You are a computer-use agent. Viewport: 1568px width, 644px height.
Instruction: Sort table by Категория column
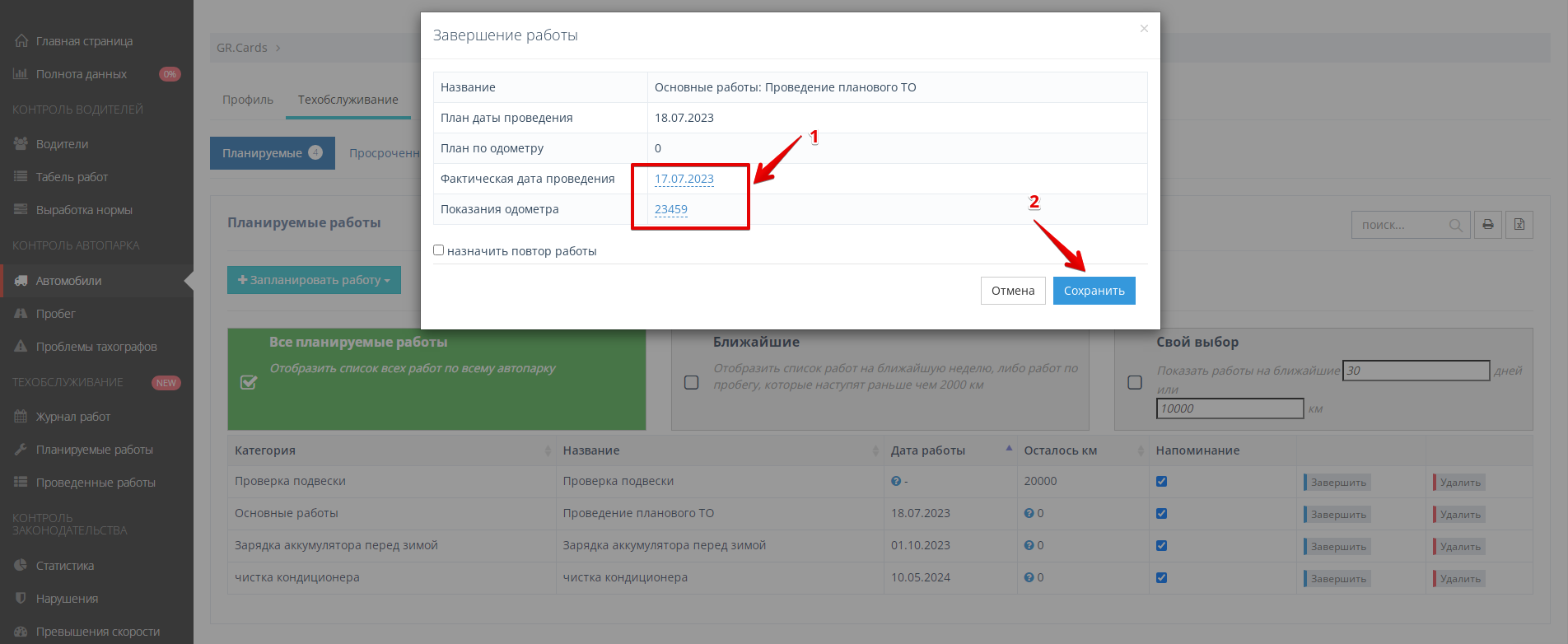tap(265, 450)
